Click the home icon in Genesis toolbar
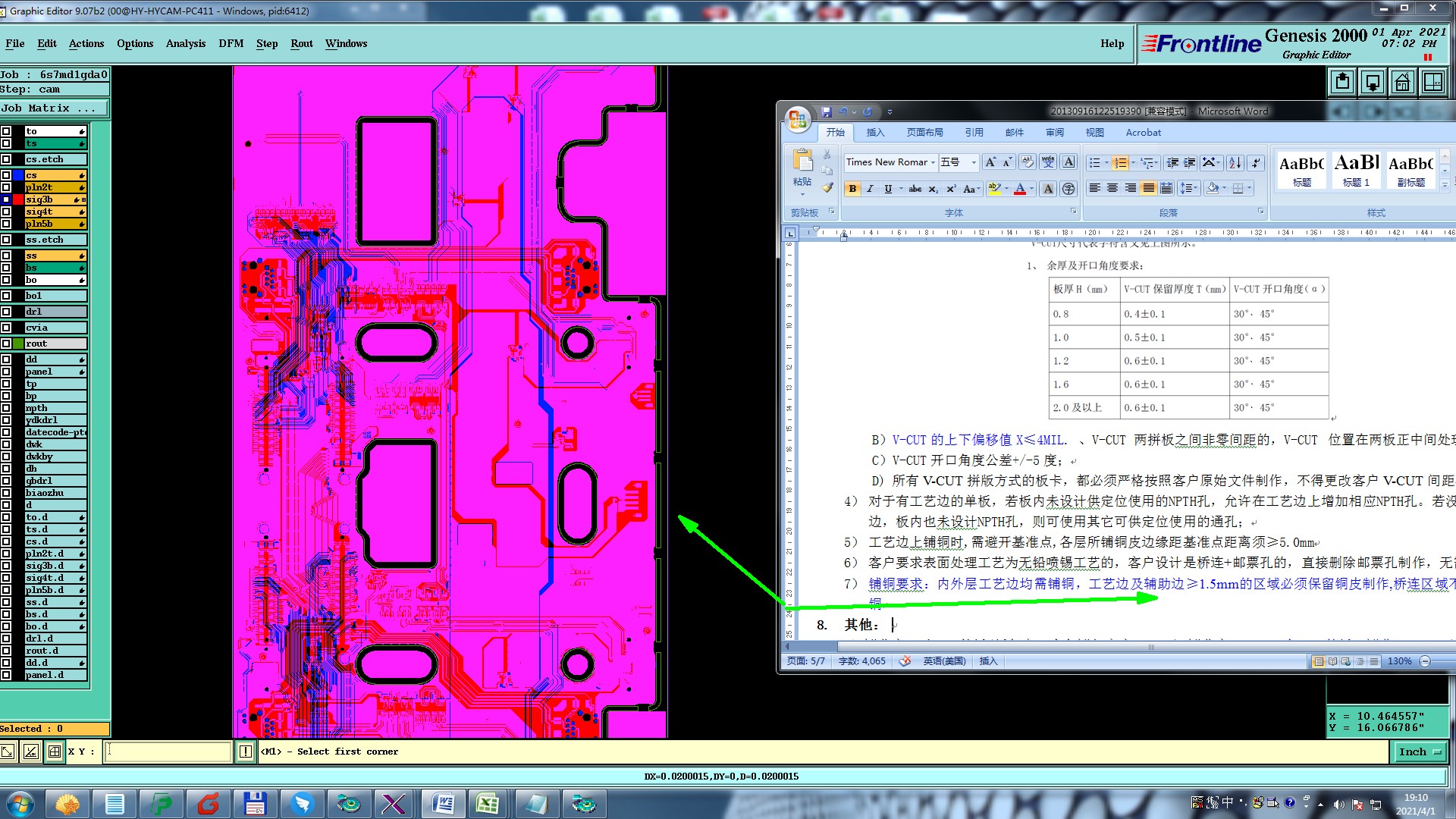Image resolution: width=1456 pixels, height=819 pixels. click(x=1402, y=82)
